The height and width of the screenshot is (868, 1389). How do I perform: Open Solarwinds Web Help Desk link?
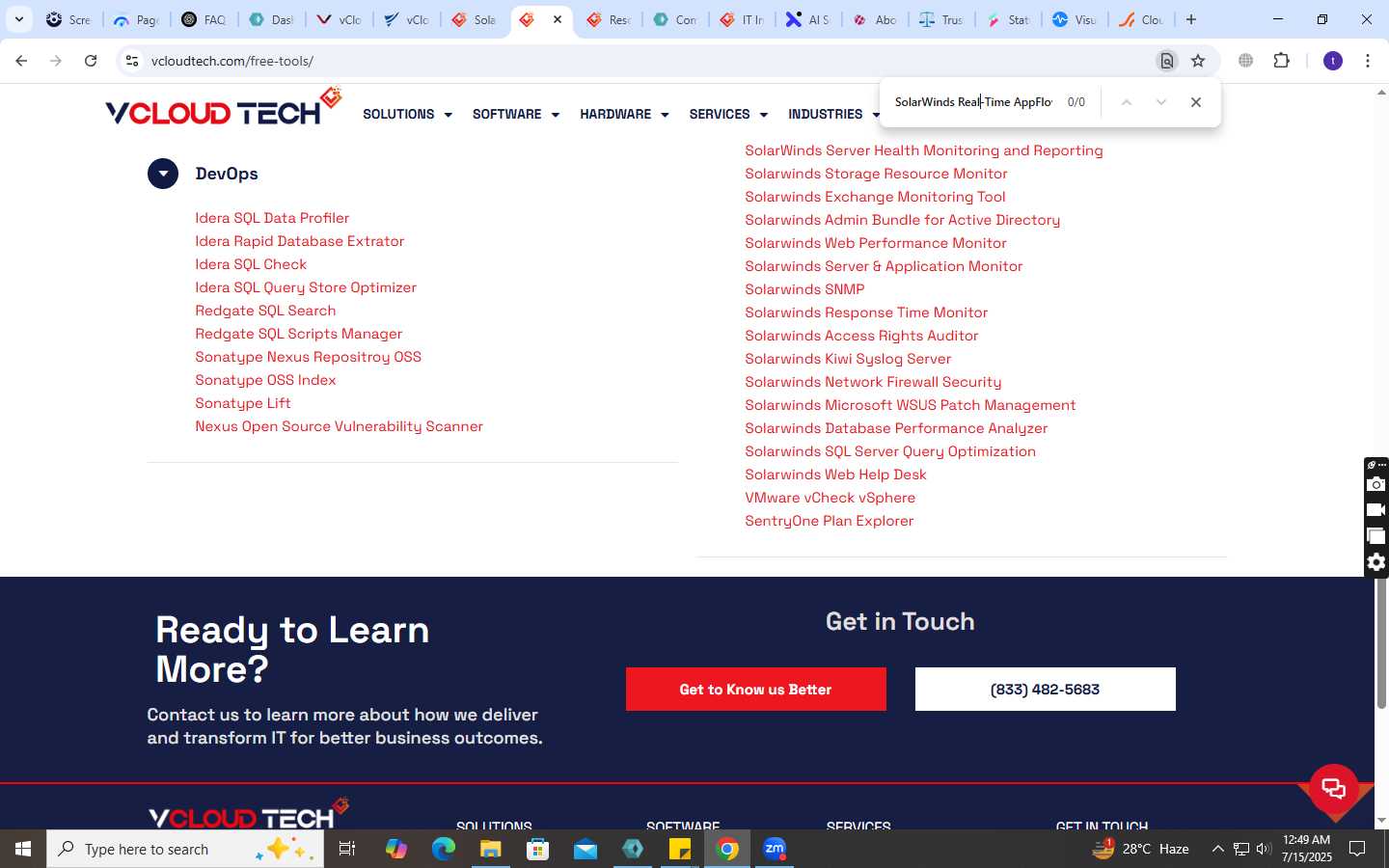coord(835,475)
